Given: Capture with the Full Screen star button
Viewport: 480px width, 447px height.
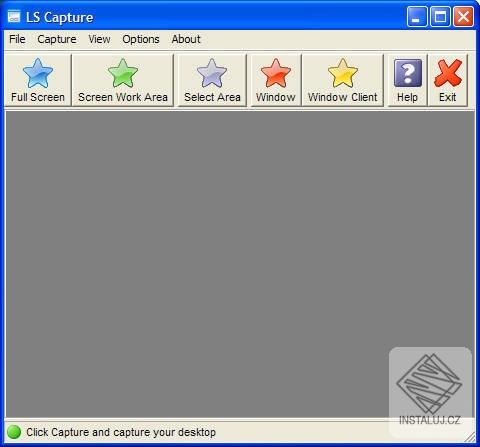Looking at the screenshot, I should pyautogui.click(x=38, y=80).
